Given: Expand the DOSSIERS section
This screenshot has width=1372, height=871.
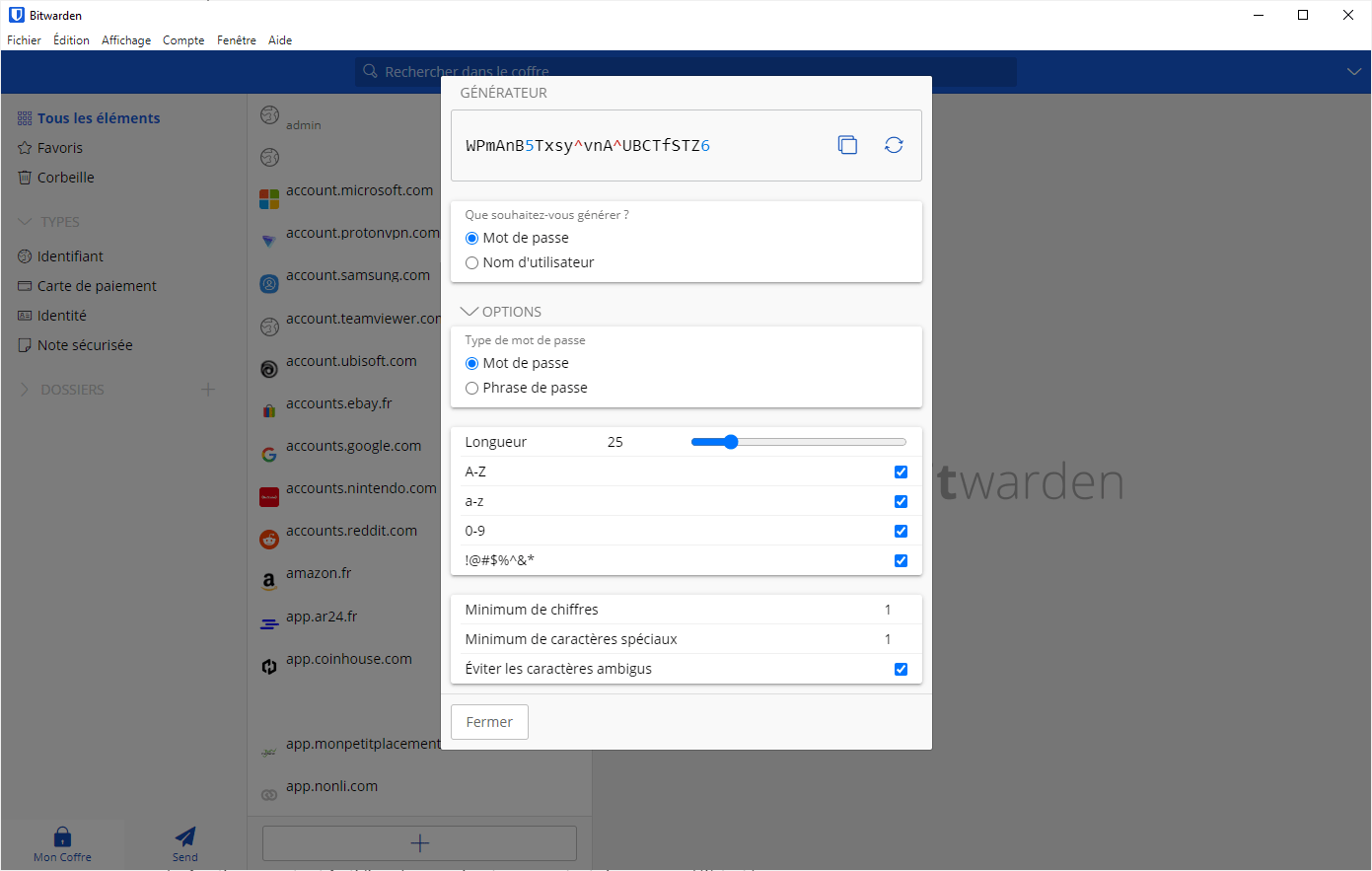Looking at the screenshot, I should click(x=24, y=389).
